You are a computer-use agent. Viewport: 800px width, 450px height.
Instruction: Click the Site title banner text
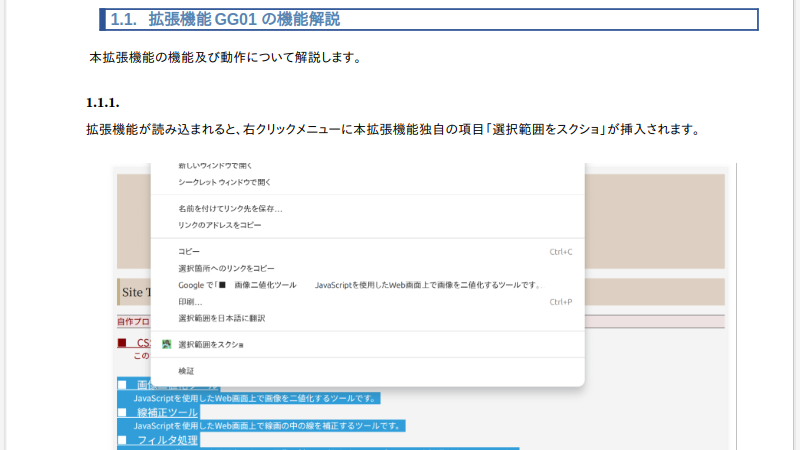[x=135, y=292]
